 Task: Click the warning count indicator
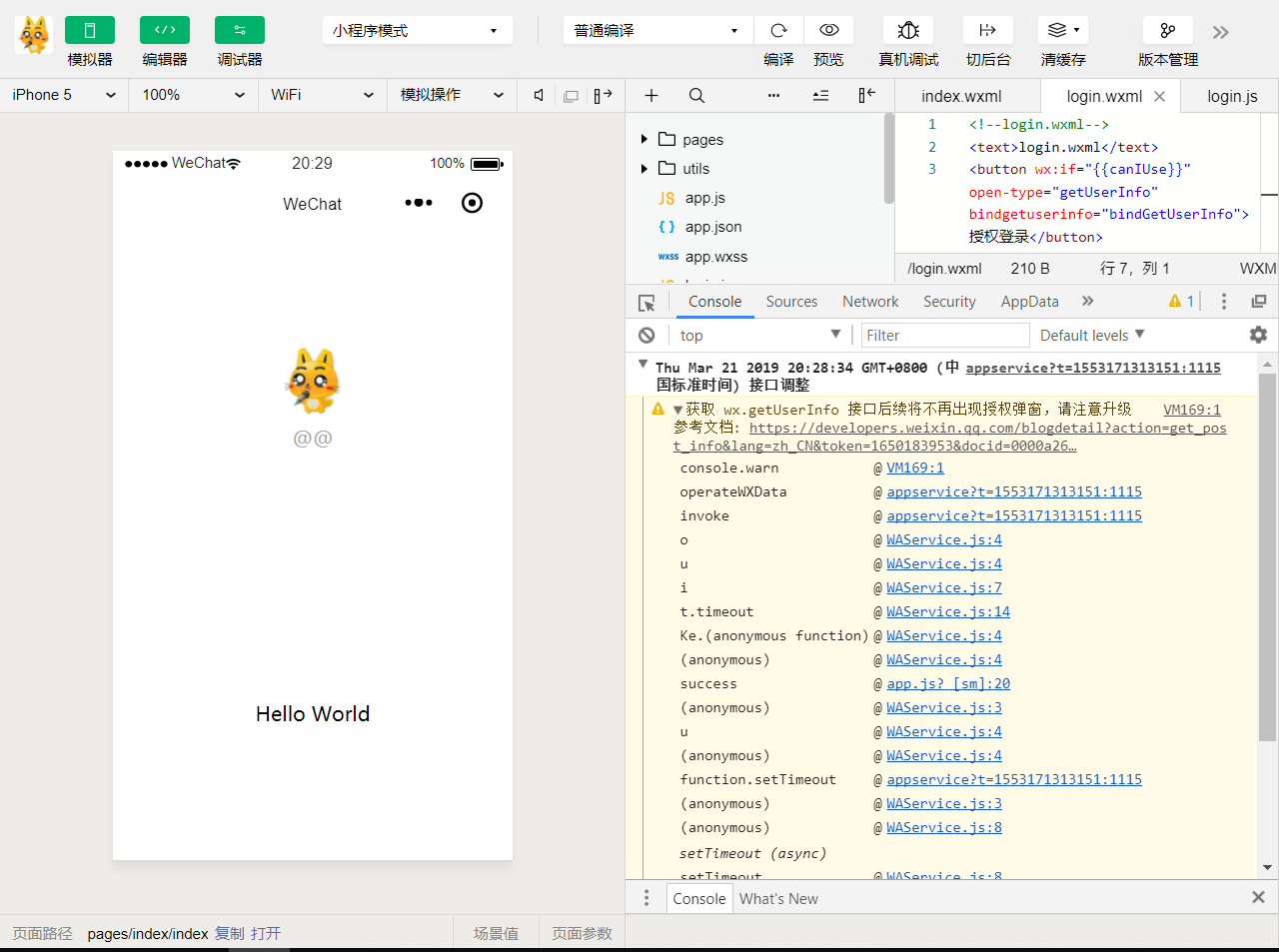pyautogui.click(x=1181, y=302)
